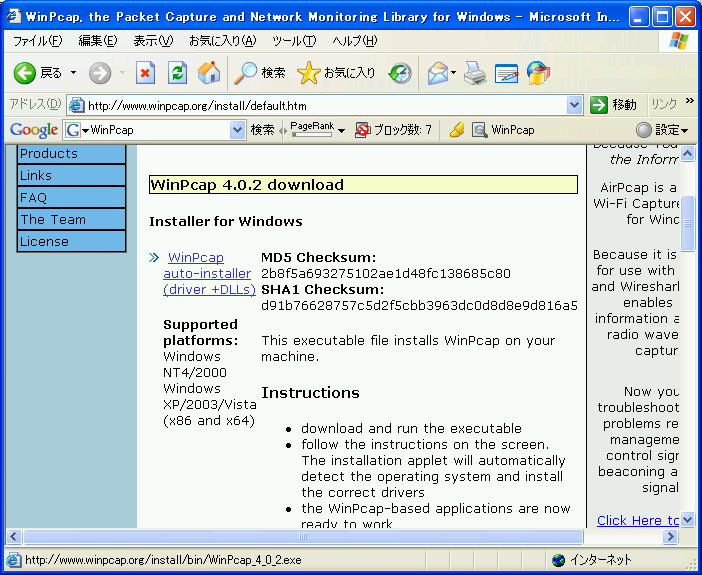Stop page loading with red X icon
The height and width of the screenshot is (575, 702).
point(145,73)
